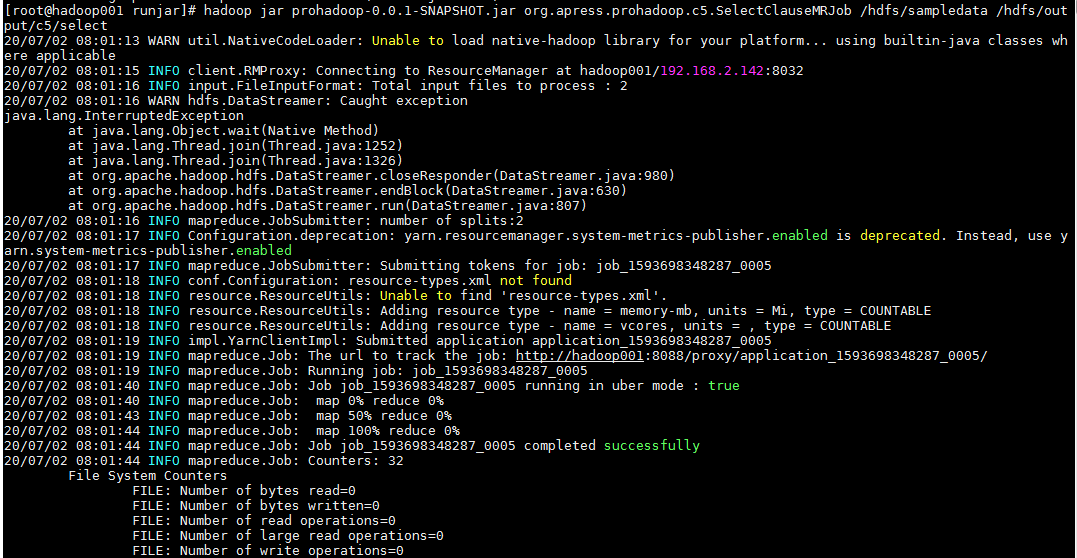1077x558 pixels.
Task: Click the green 'true' for uber mode
Action: pyautogui.click(x=724, y=386)
